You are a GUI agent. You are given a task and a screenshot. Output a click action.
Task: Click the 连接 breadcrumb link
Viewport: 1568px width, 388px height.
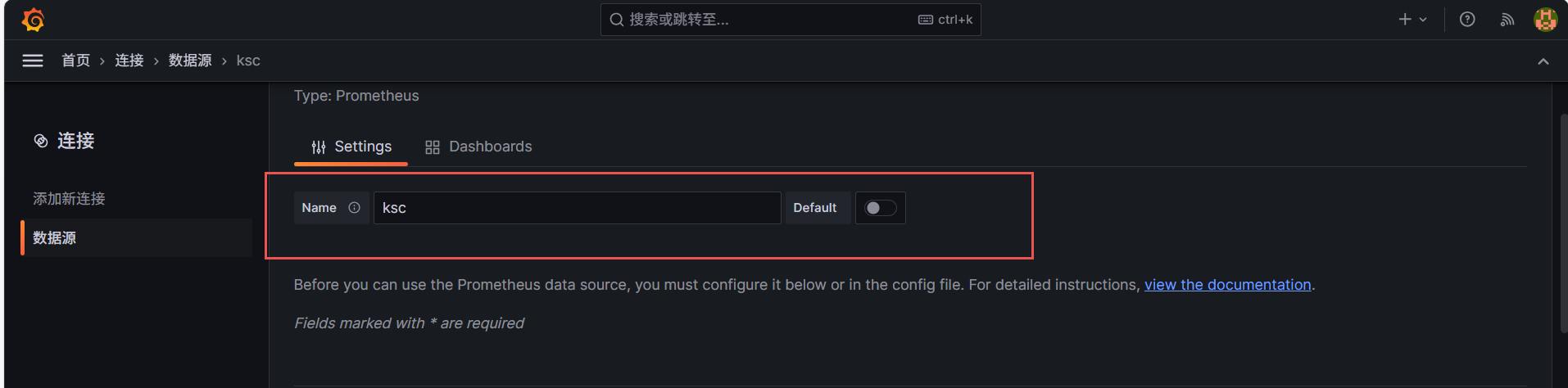tap(129, 61)
